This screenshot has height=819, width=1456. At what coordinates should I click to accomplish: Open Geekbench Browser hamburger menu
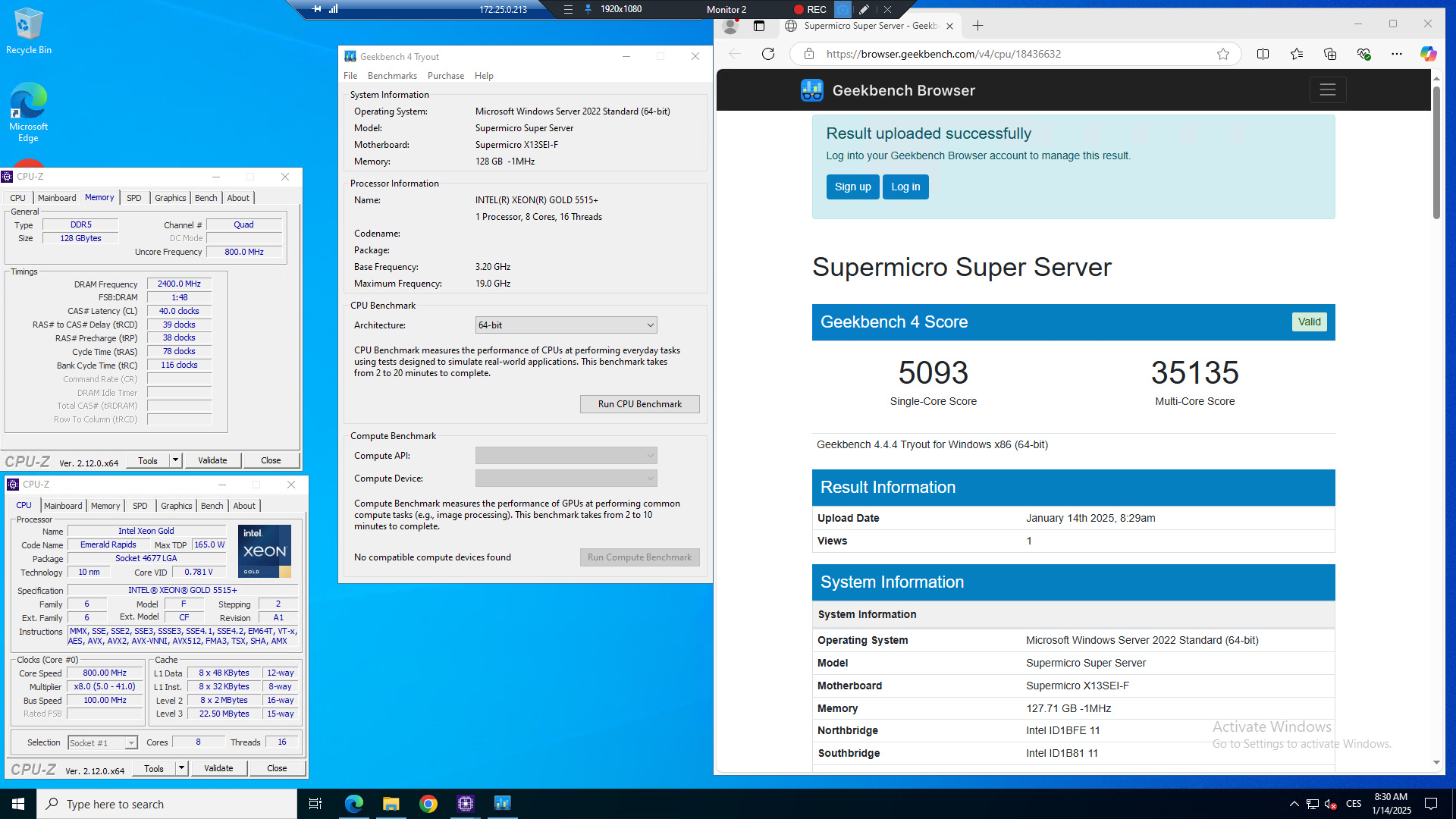tap(1328, 90)
